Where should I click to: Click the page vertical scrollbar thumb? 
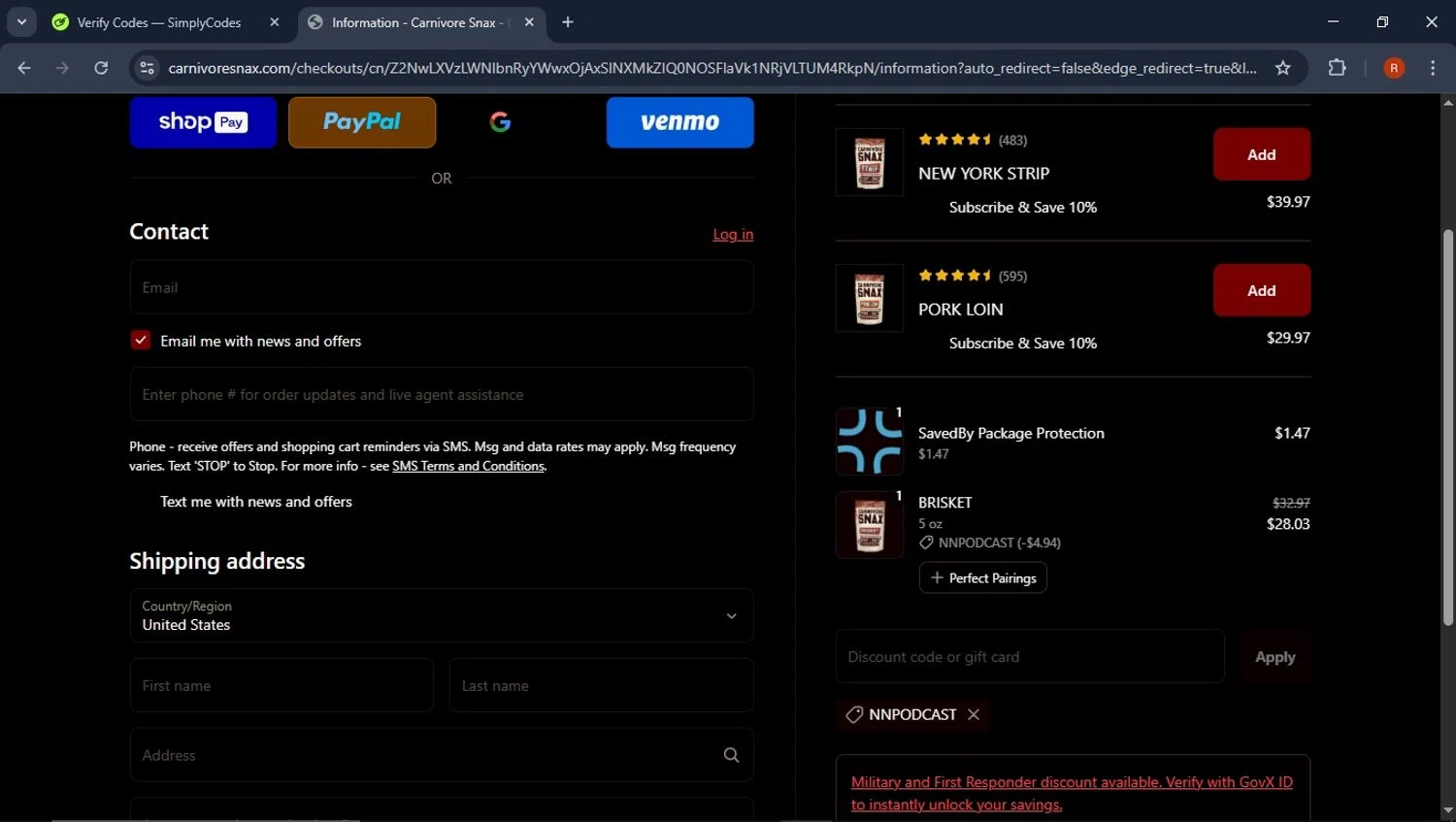(x=1448, y=427)
